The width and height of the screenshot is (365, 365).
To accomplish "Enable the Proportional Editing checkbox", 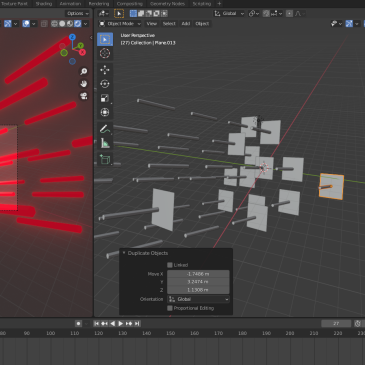I will pyautogui.click(x=170, y=308).
